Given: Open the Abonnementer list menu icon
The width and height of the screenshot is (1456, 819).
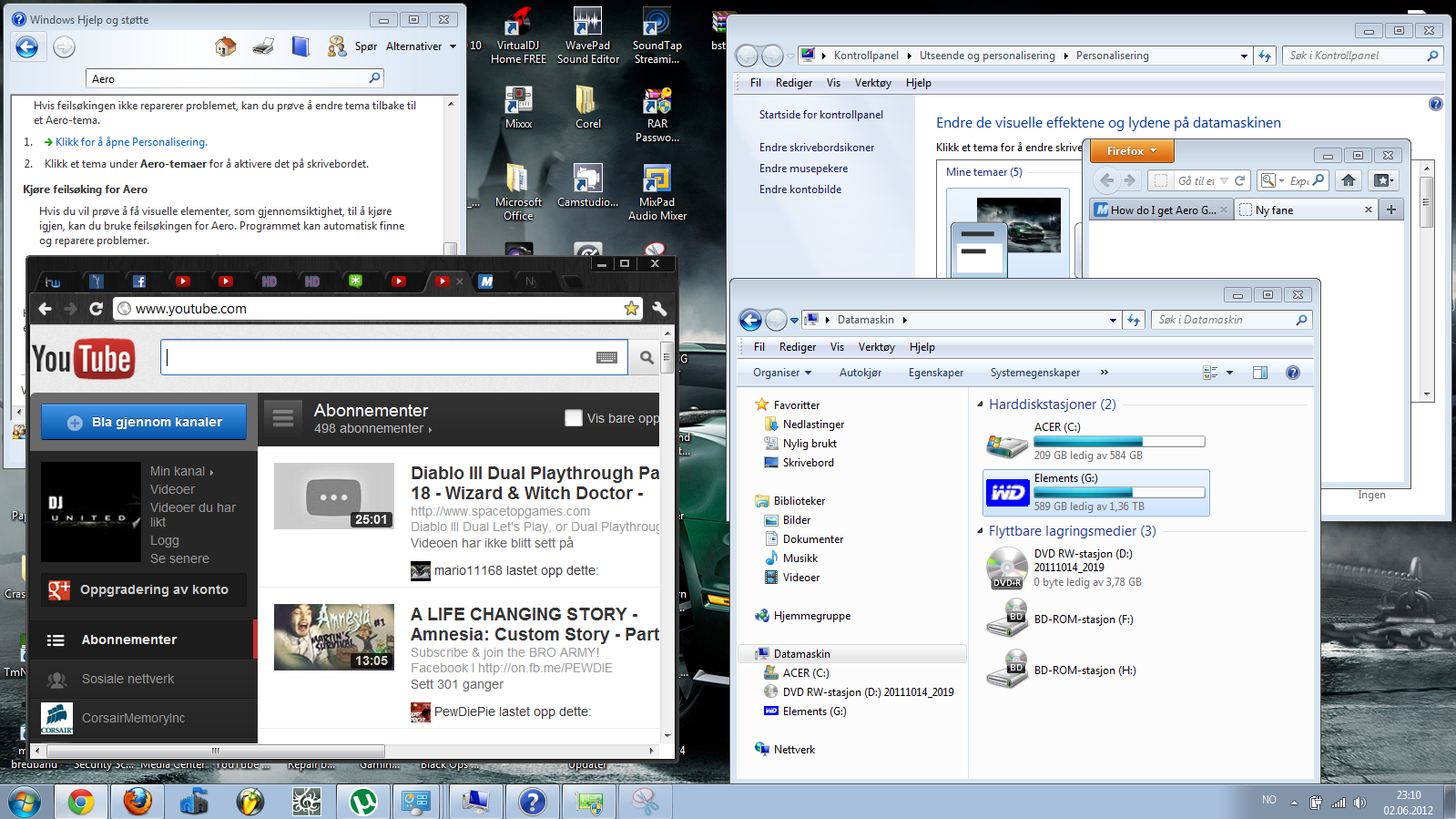Looking at the screenshot, I should click(283, 418).
